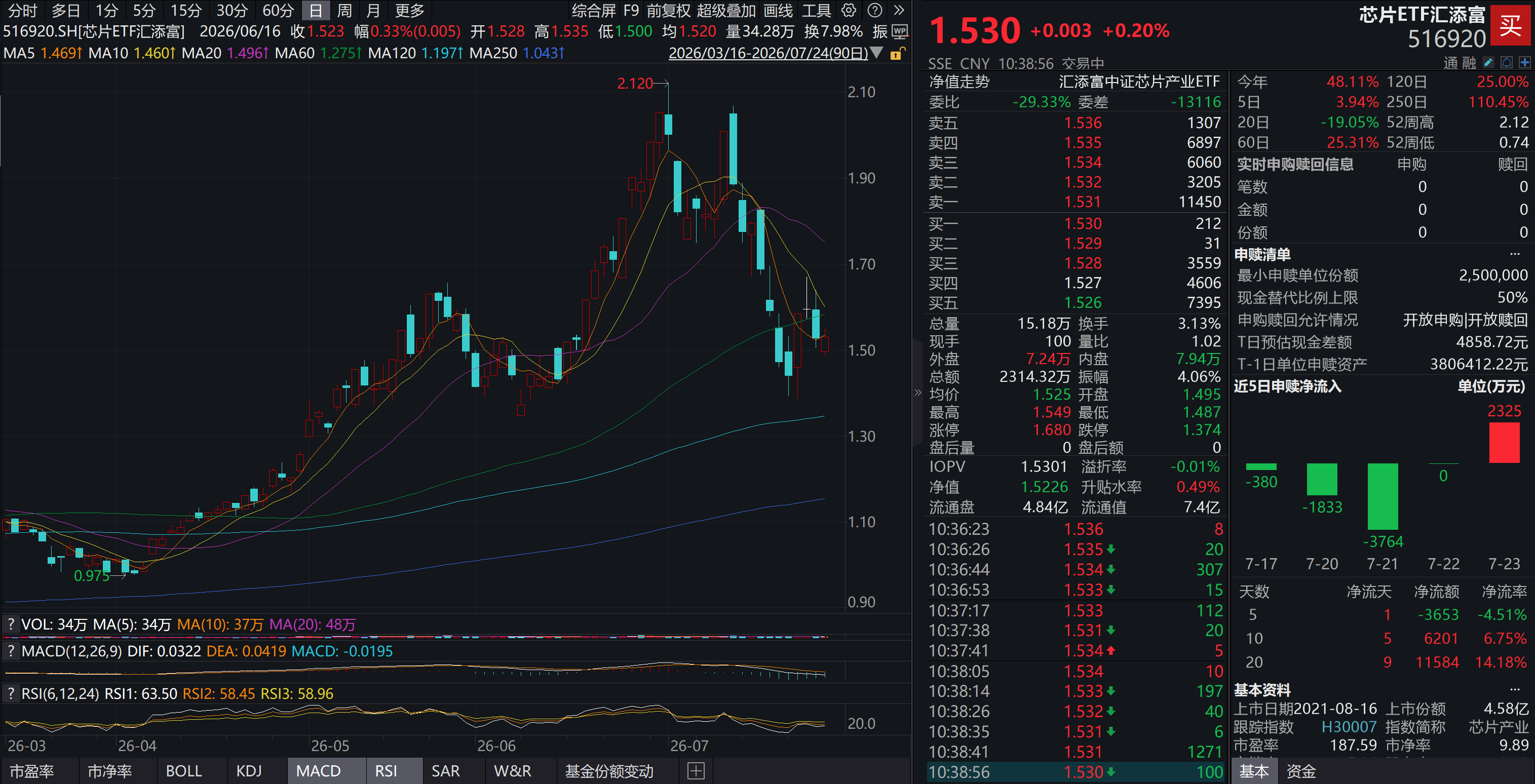The height and width of the screenshot is (784, 1535).
Task: Click the 融 margin label
Action: 1469,63
